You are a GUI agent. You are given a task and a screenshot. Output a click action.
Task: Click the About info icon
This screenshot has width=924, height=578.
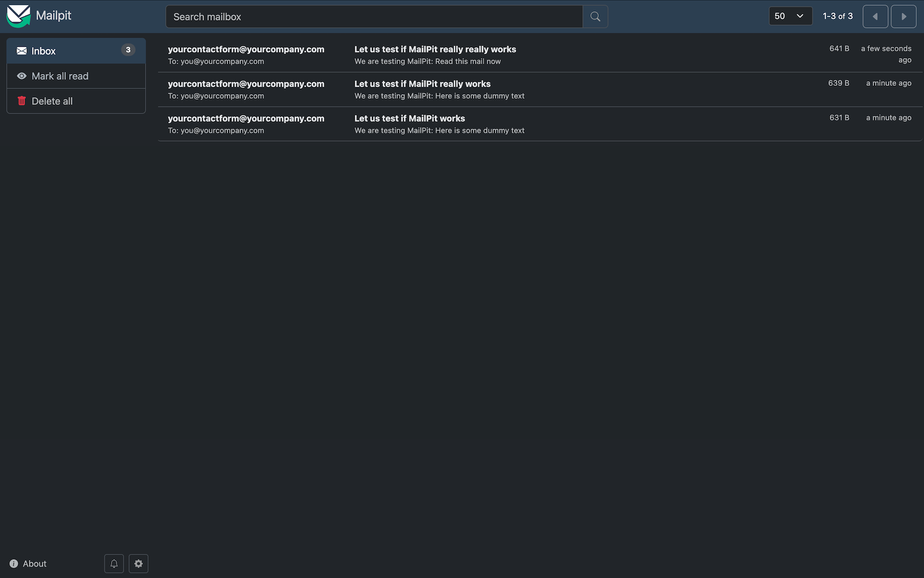[x=14, y=564]
